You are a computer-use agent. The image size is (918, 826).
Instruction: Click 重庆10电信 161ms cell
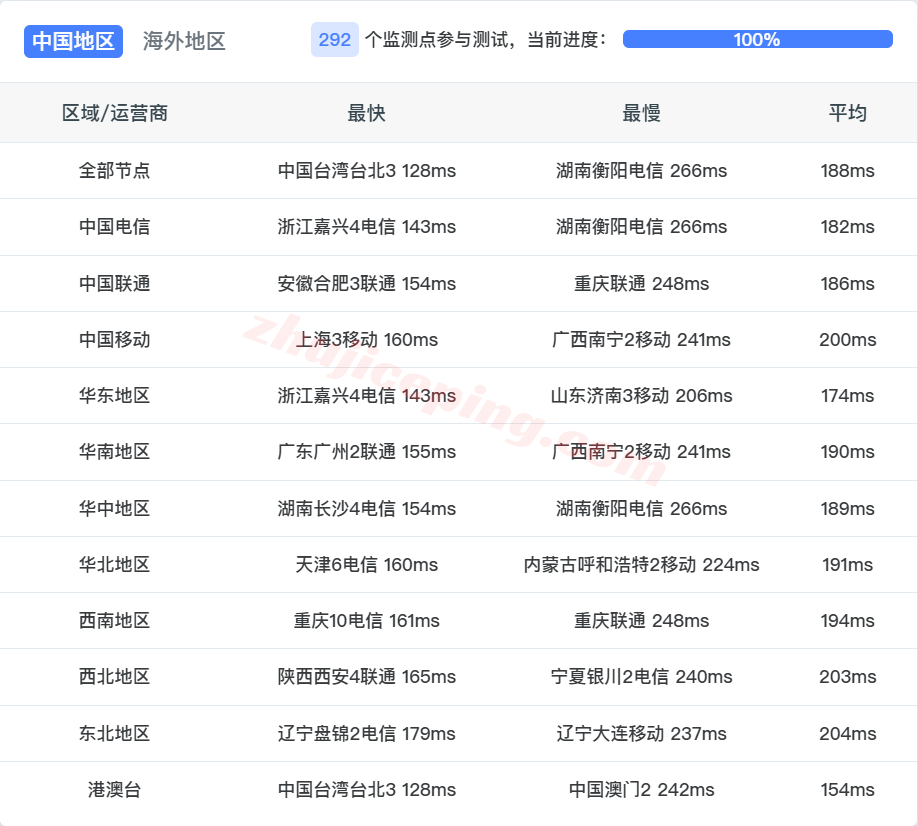point(366,621)
